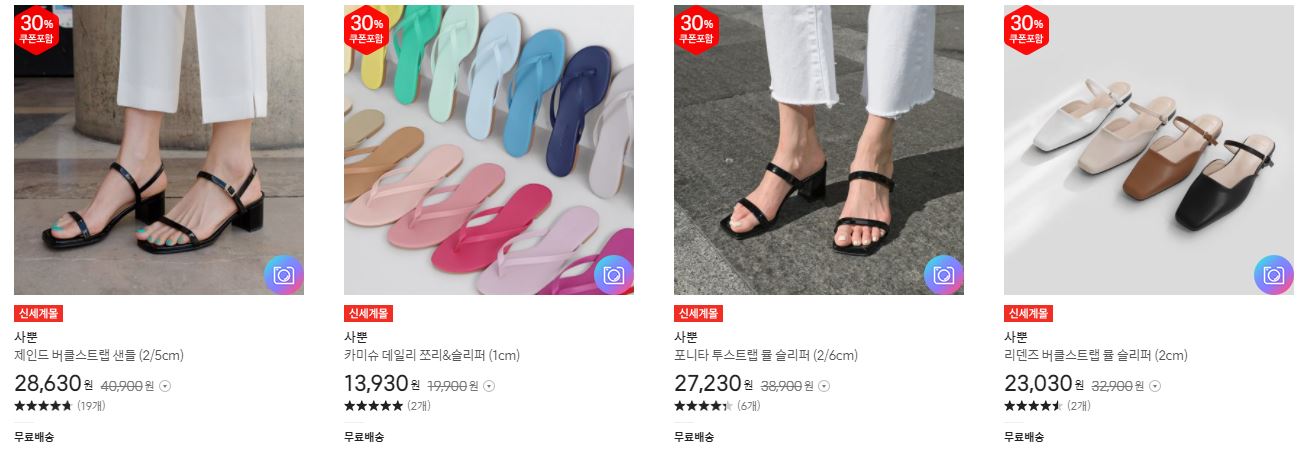Click camera search icon on colorful flip-flops photo
This screenshot has width=1301, height=466.
pos(613,275)
